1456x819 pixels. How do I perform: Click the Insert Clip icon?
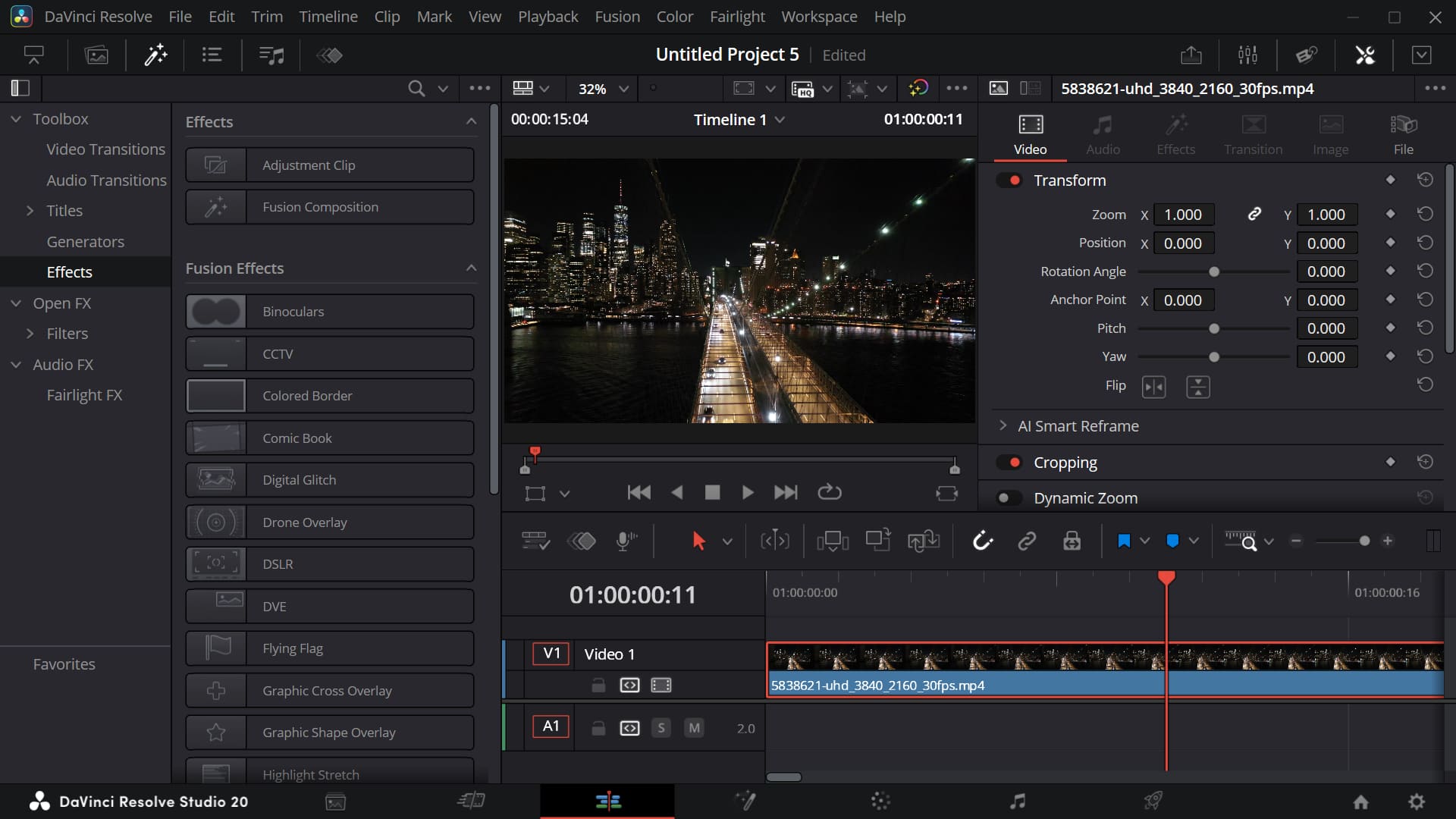pos(832,541)
